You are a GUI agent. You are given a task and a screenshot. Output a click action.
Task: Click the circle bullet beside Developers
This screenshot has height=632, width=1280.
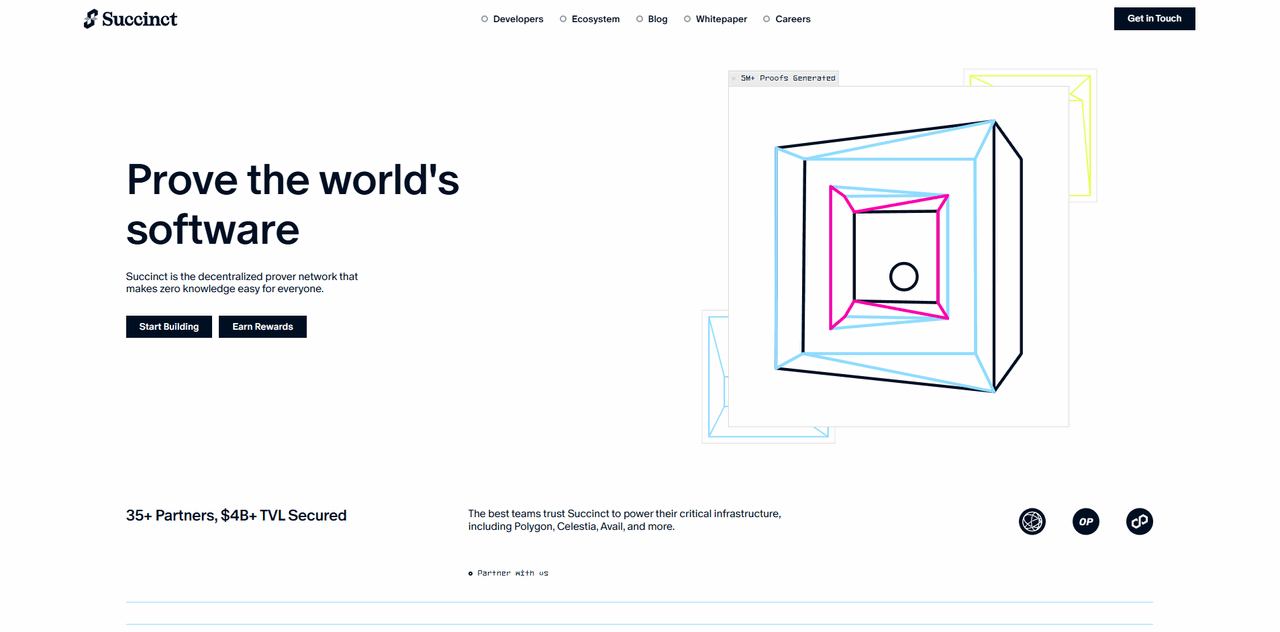point(485,19)
